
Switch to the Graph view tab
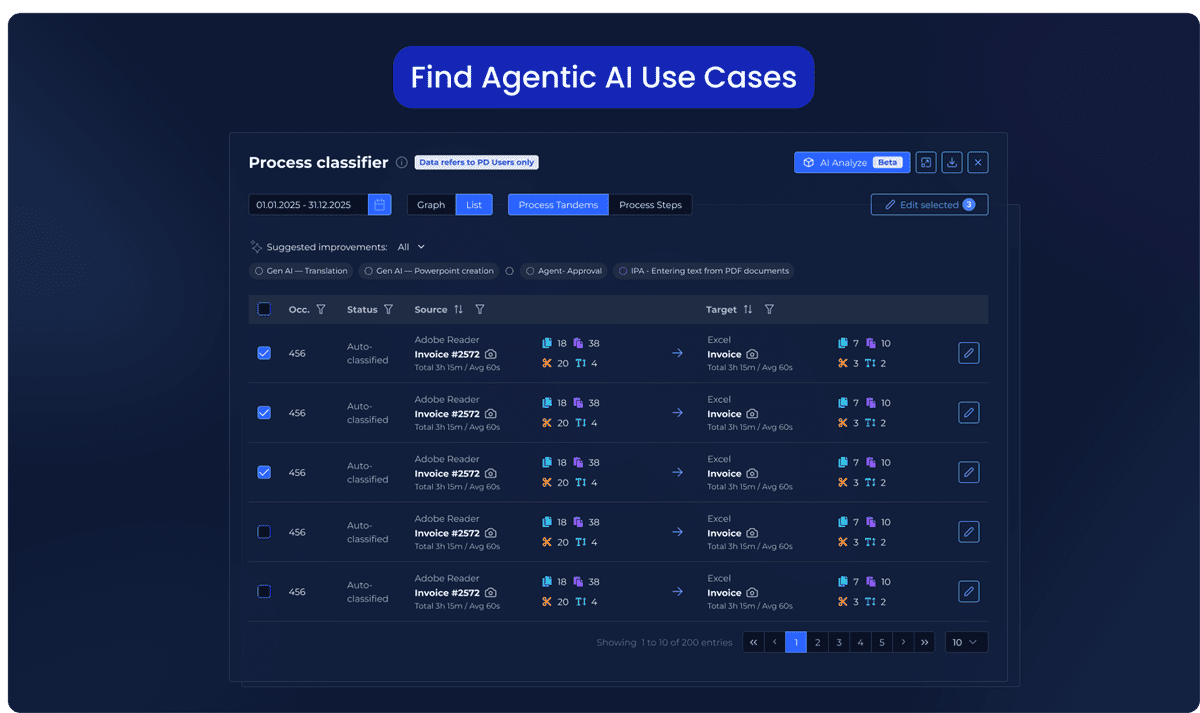tap(431, 205)
